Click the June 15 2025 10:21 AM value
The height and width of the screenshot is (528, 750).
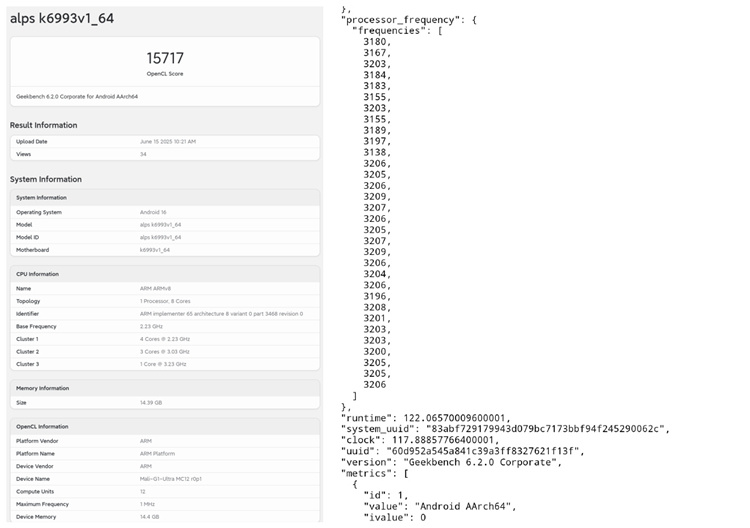[x=168, y=142]
